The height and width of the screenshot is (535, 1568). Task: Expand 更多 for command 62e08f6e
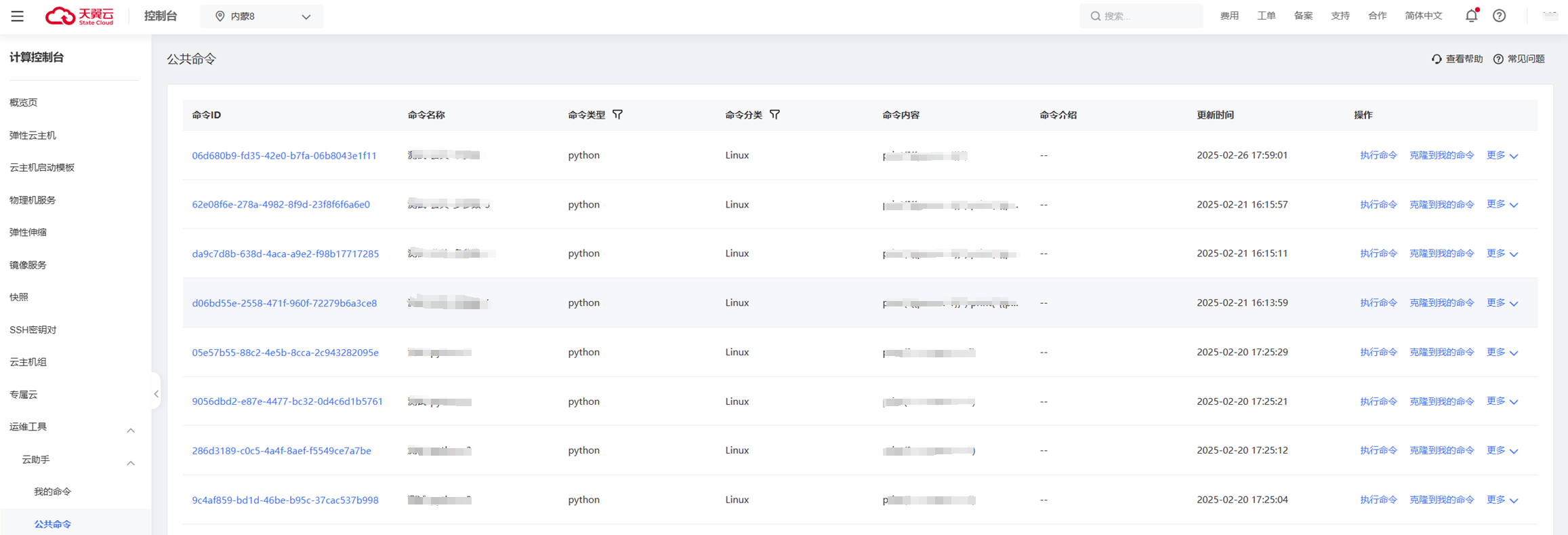tap(1502, 204)
